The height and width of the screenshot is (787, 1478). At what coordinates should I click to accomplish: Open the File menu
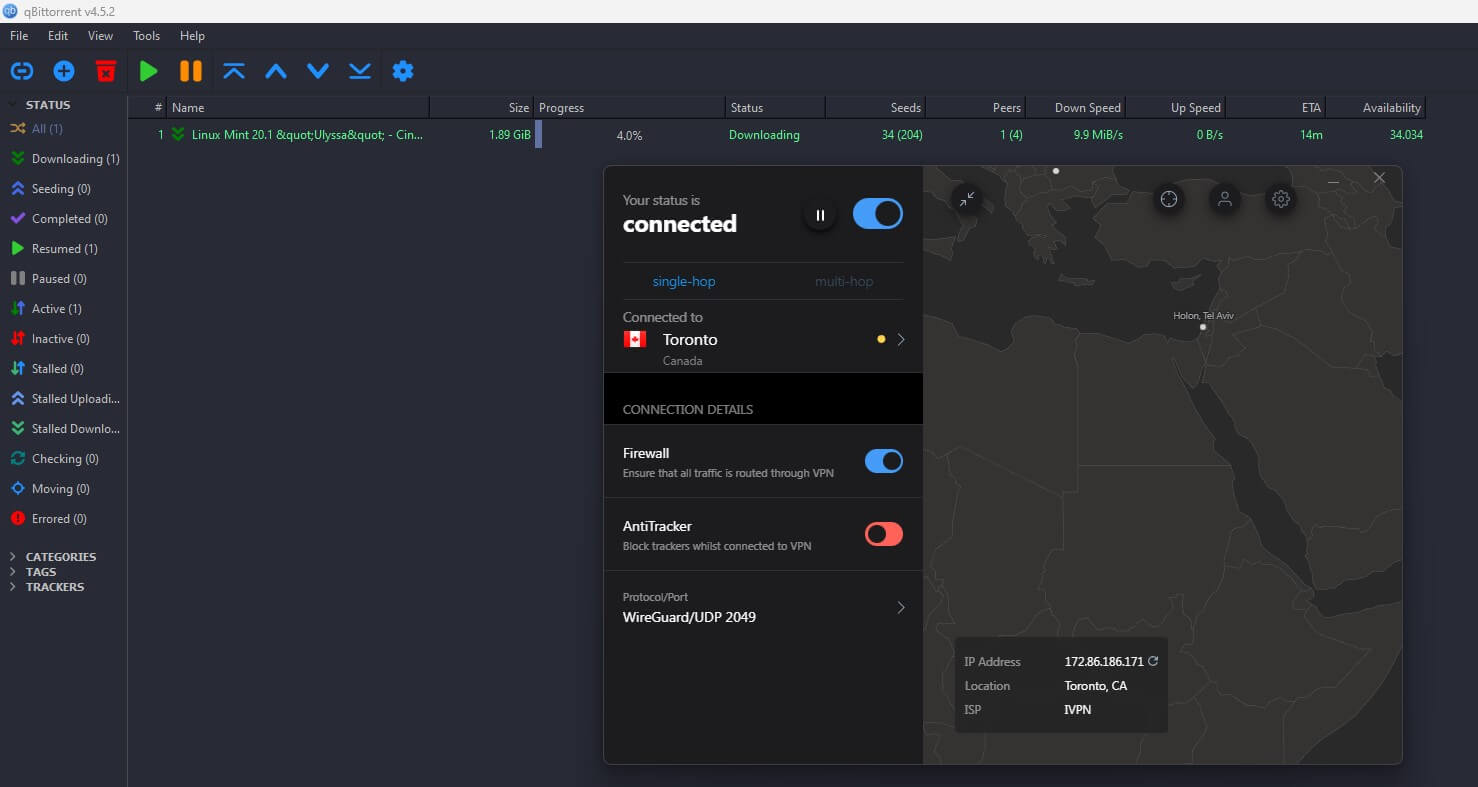pyautogui.click(x=19, y=36)
